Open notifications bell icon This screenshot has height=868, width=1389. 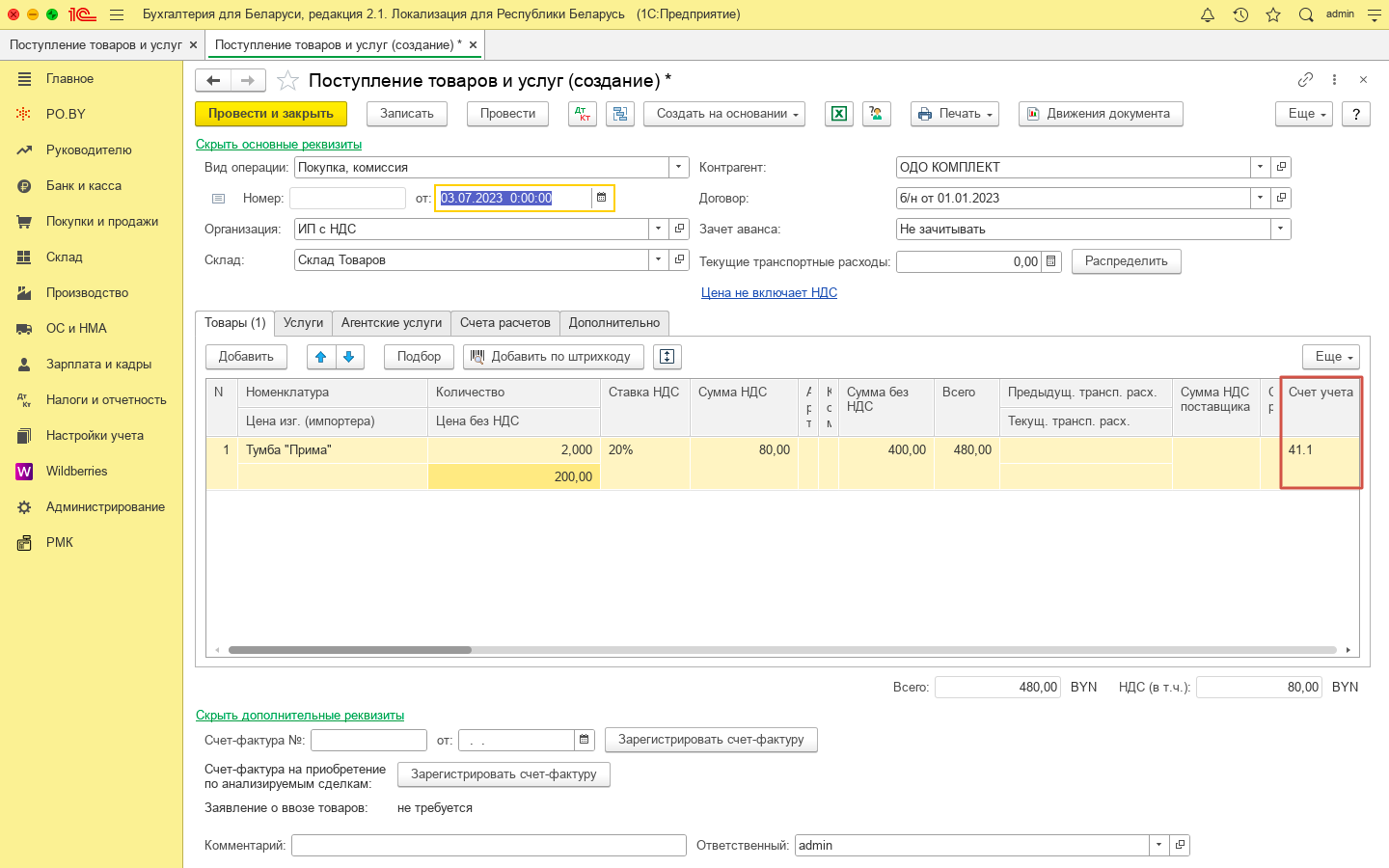point(1208,14)
